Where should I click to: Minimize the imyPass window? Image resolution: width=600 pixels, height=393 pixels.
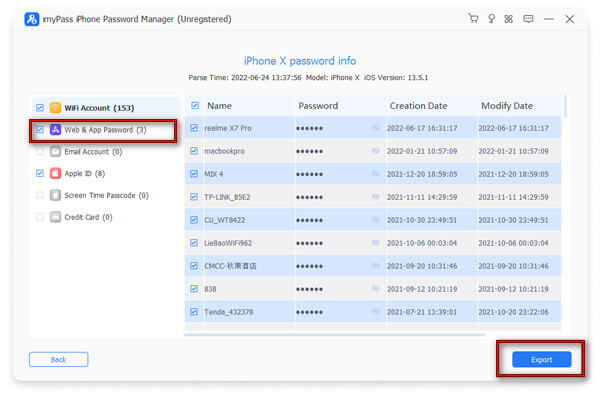pyautogui.click(x=549, y=19)
